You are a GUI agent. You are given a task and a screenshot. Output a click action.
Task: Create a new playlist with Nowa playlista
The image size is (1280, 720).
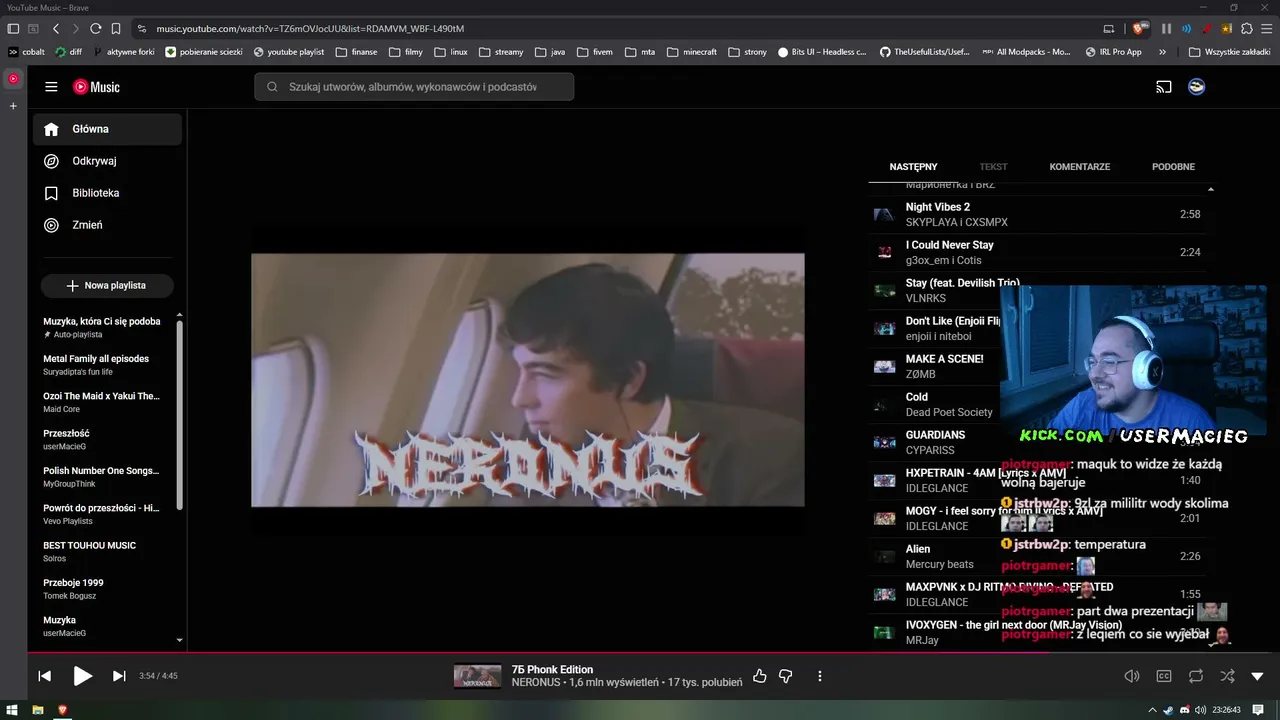(107, 286)
